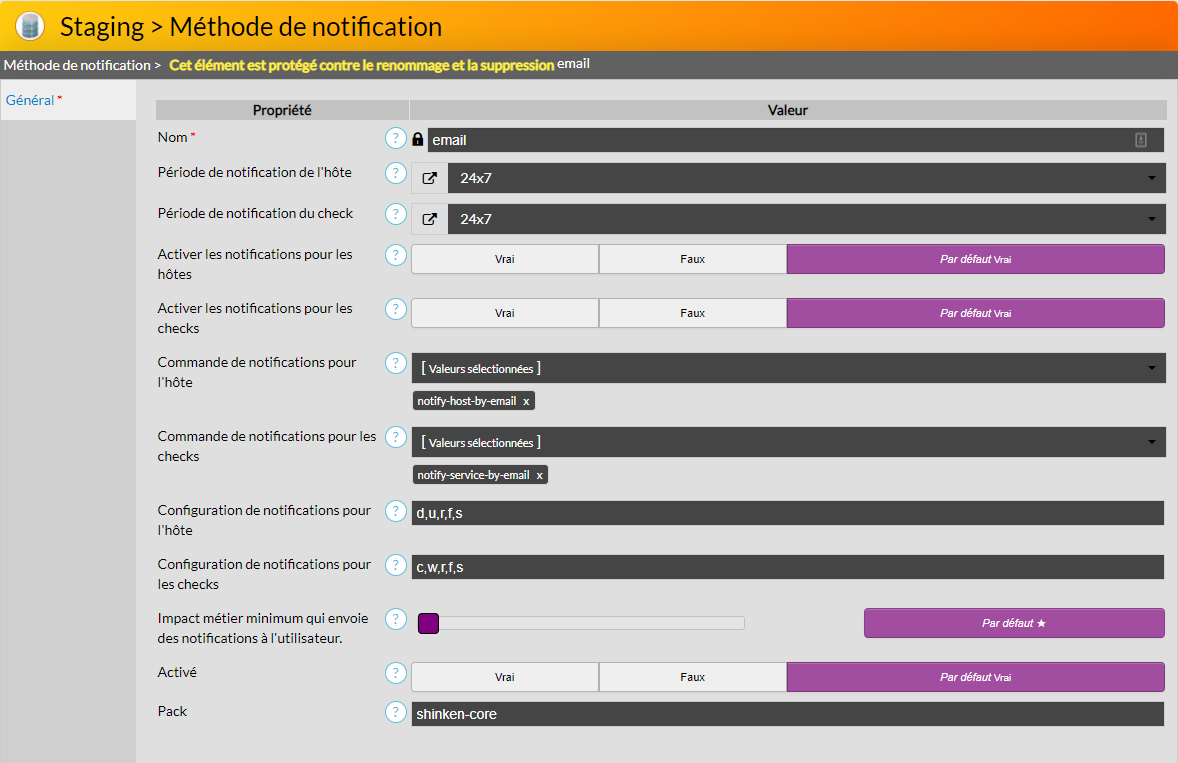Open external link icon for check notification period

[429, 219]
